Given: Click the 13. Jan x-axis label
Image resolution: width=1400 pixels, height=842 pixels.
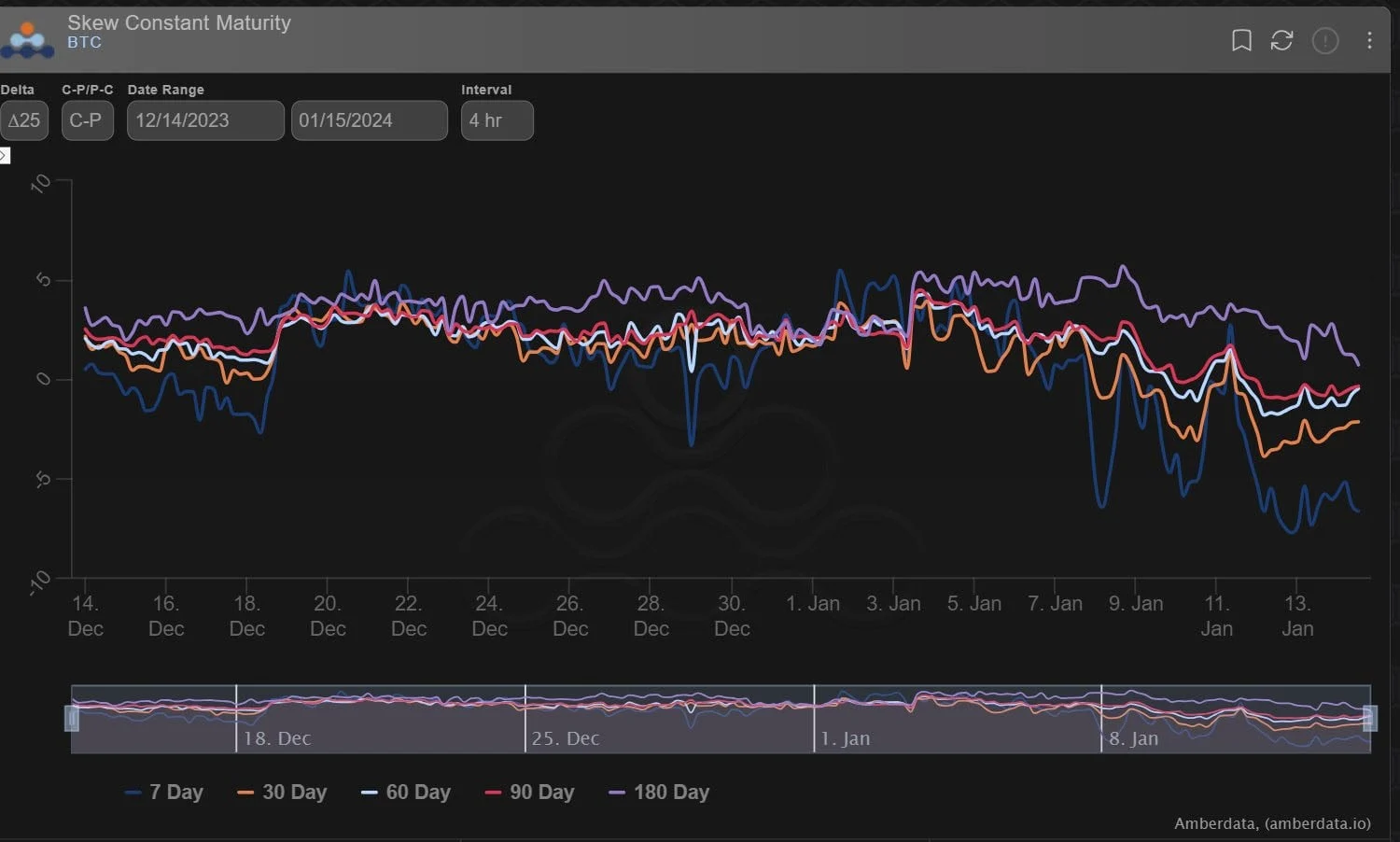Looking at the screenshot, I should coord(1297,616).
